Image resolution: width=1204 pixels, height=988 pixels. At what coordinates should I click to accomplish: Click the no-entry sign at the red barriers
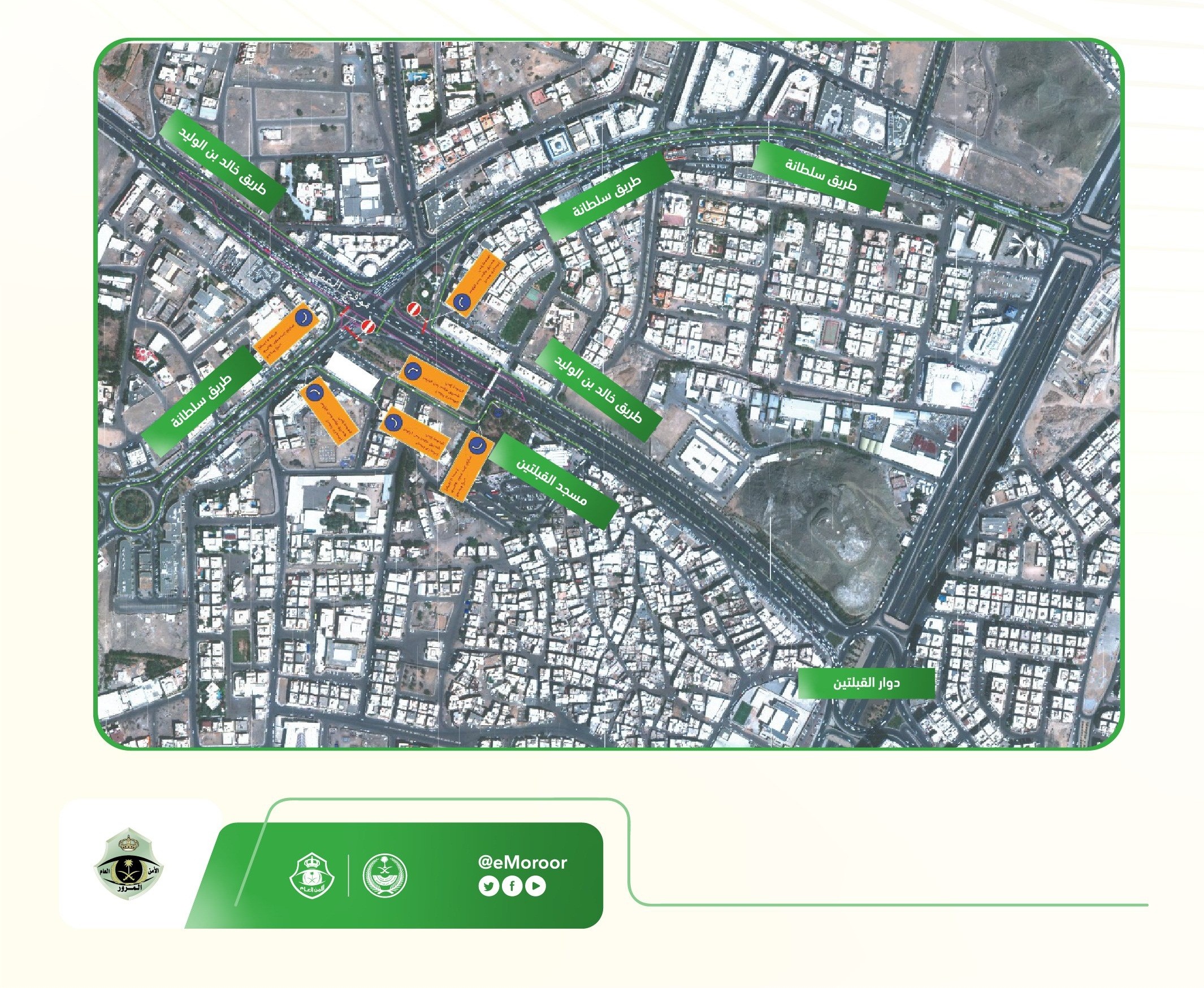click(369, 327)
